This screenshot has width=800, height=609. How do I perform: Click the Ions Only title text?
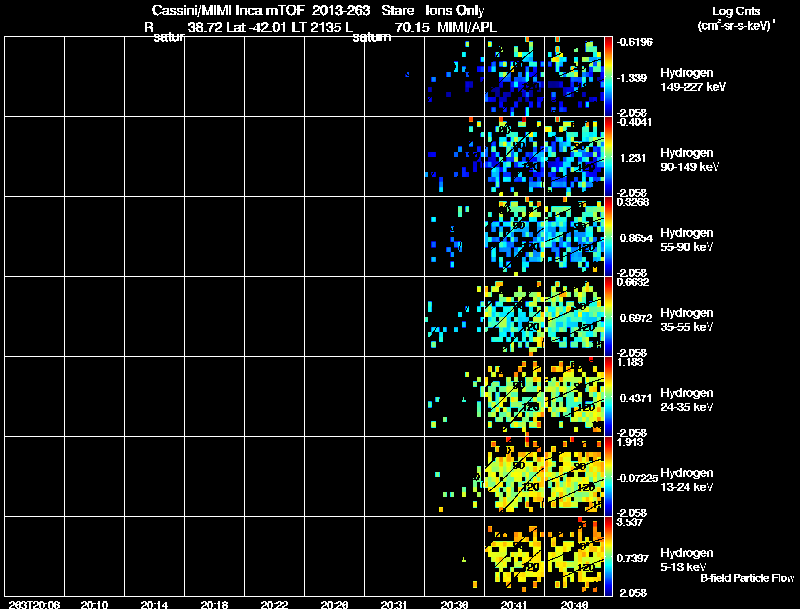pyautogui.click(x=455, y=10)
